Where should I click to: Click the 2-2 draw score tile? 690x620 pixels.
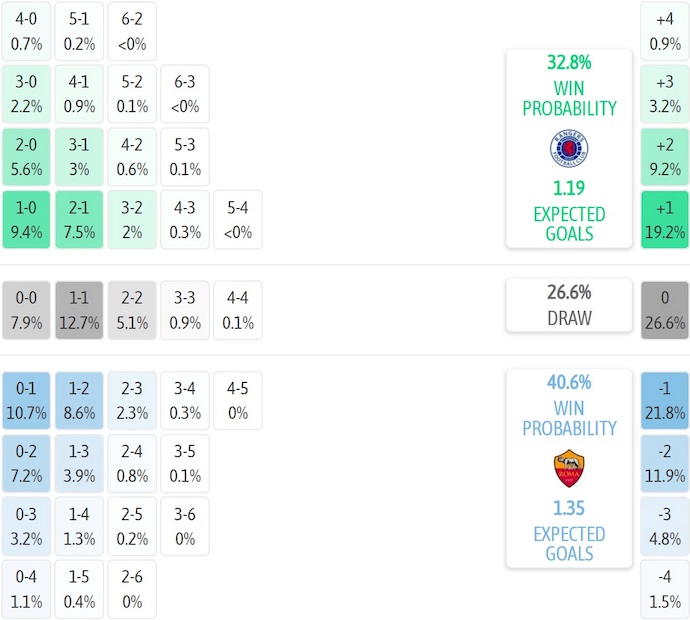(132, 310)
